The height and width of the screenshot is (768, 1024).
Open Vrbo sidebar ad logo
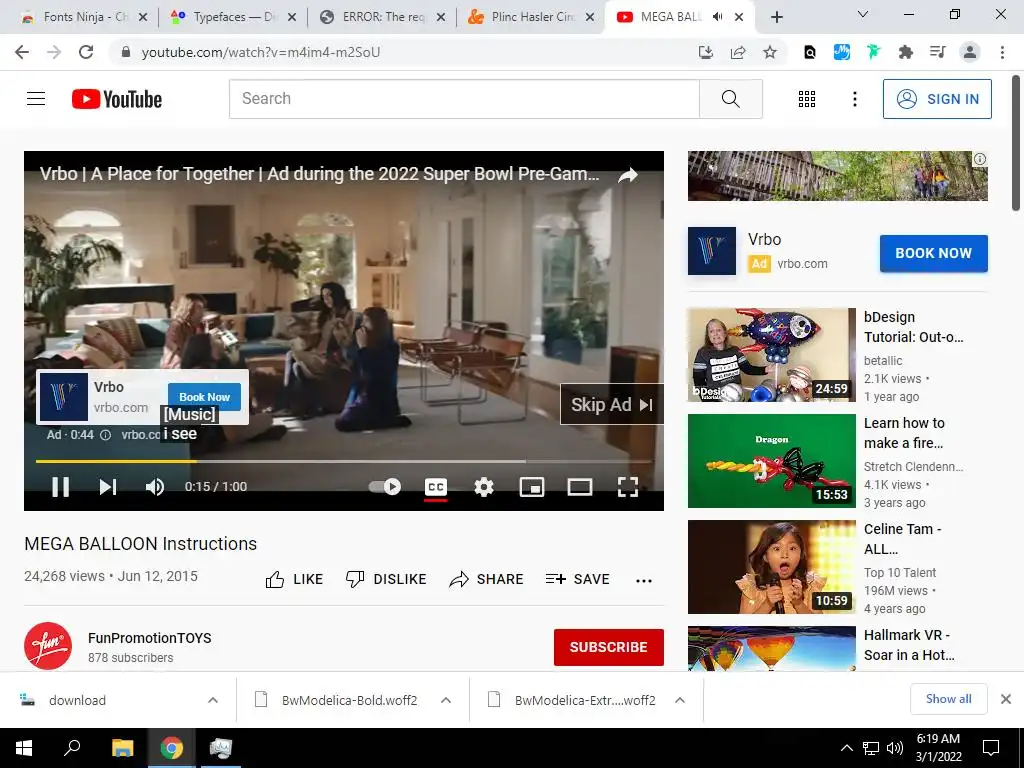(712, 251)
